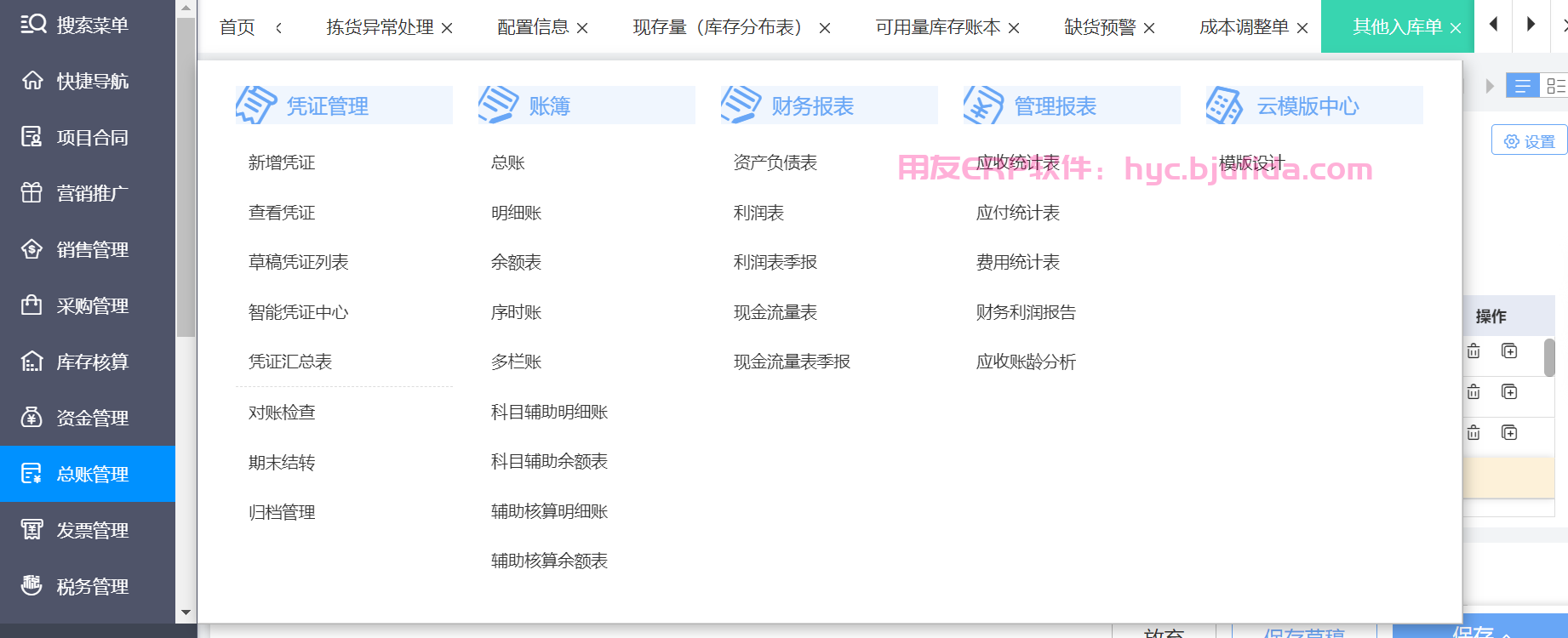Open 税务管理 sidebar item
The height and width of the screenshot is (638, 1568).
point(88,586)
